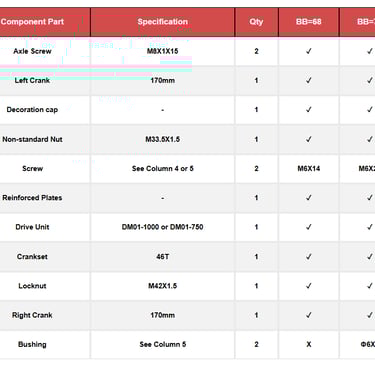Click the quantity 2 for Axle Screw
The height and width of the screenshot is (366, 375).
[256, 51]
